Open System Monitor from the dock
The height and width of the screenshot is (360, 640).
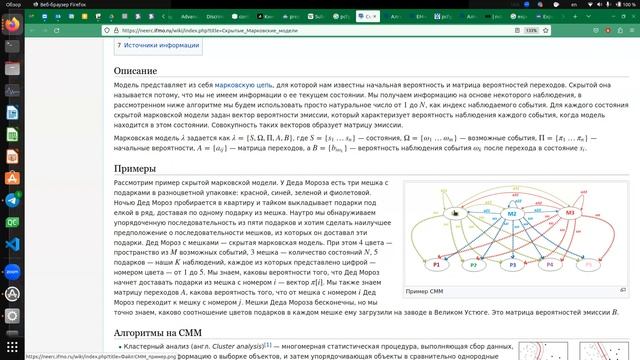tap(12, 90)
